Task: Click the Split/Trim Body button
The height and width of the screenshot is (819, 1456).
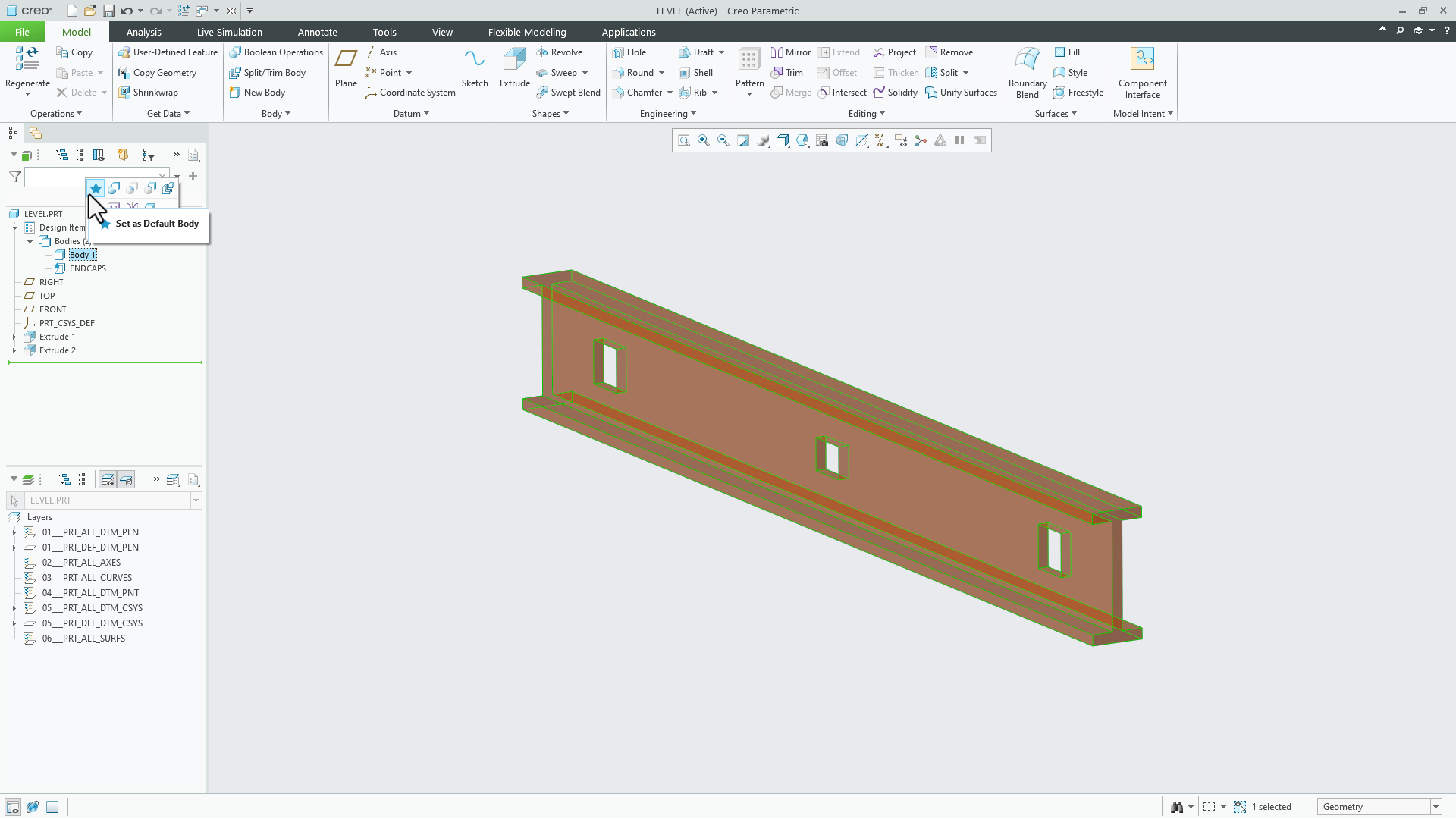Action: [x=268, y=73]
